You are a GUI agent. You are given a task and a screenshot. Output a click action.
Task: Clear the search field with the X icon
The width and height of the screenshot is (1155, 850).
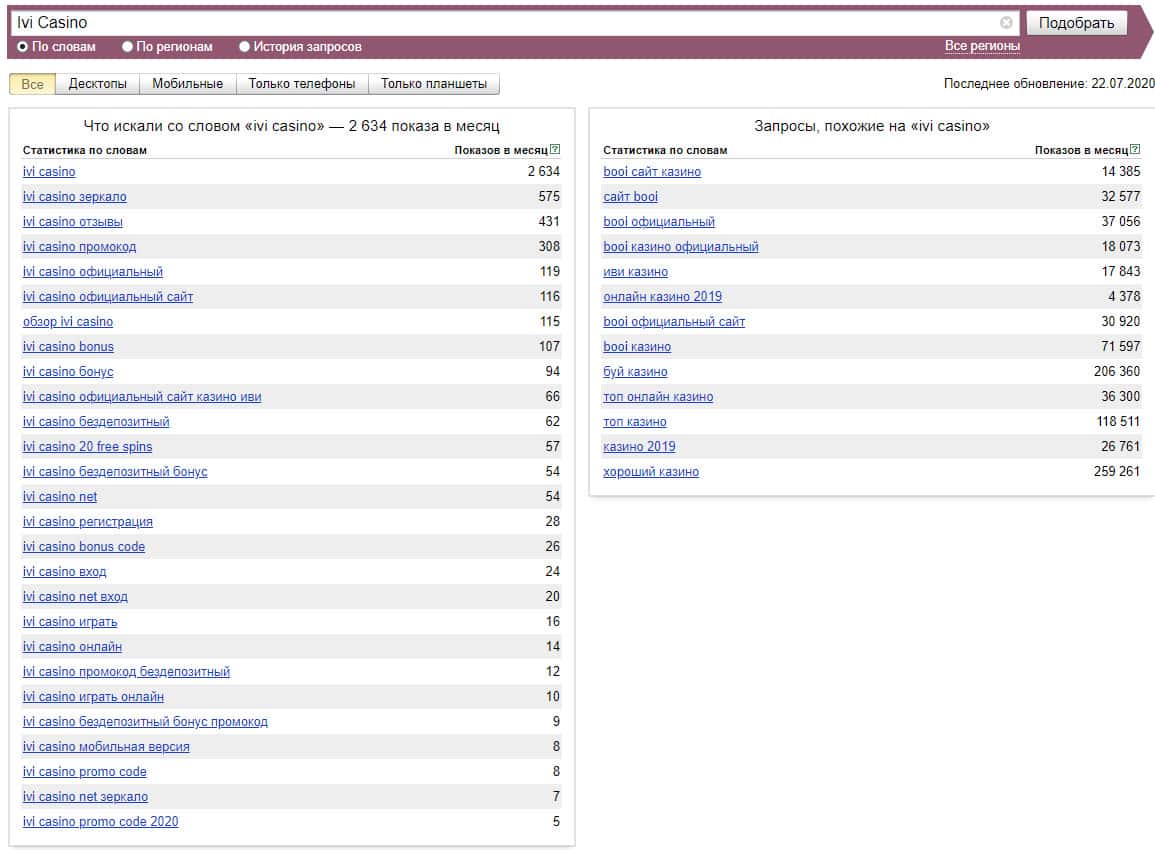coord(1006,23)
